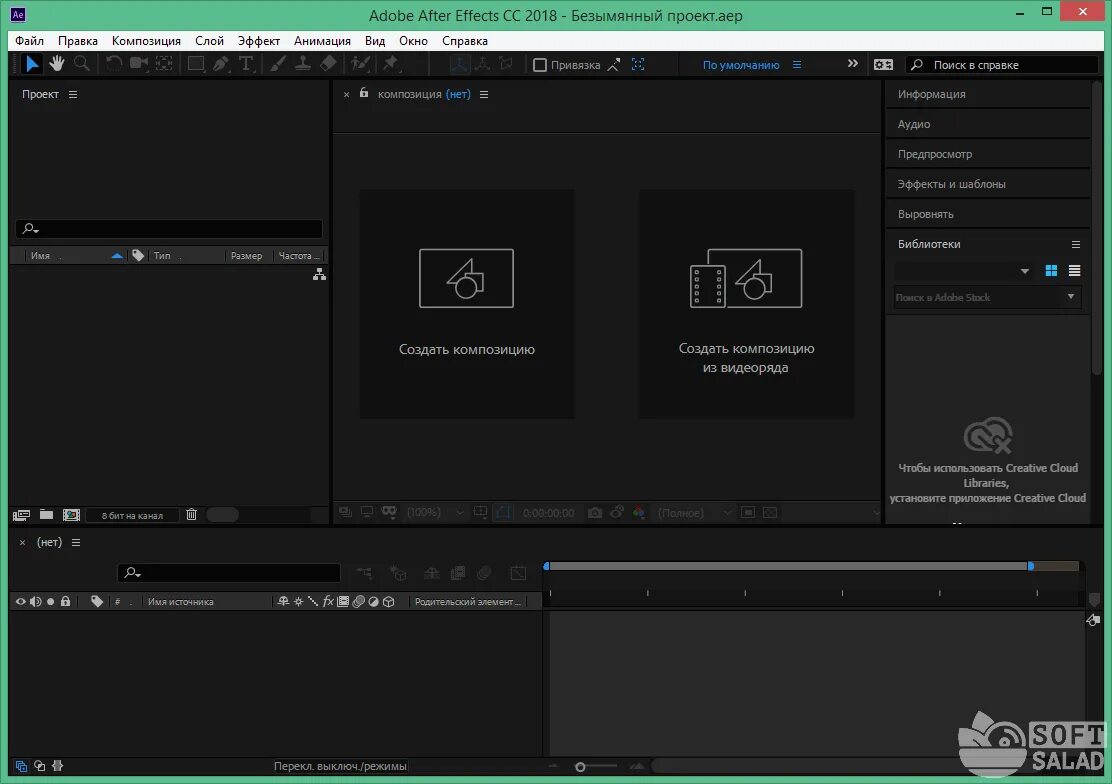Toggle the layer lock icon on composition tab
Screen dimensions: 1112x784
(x=364, y=93)
